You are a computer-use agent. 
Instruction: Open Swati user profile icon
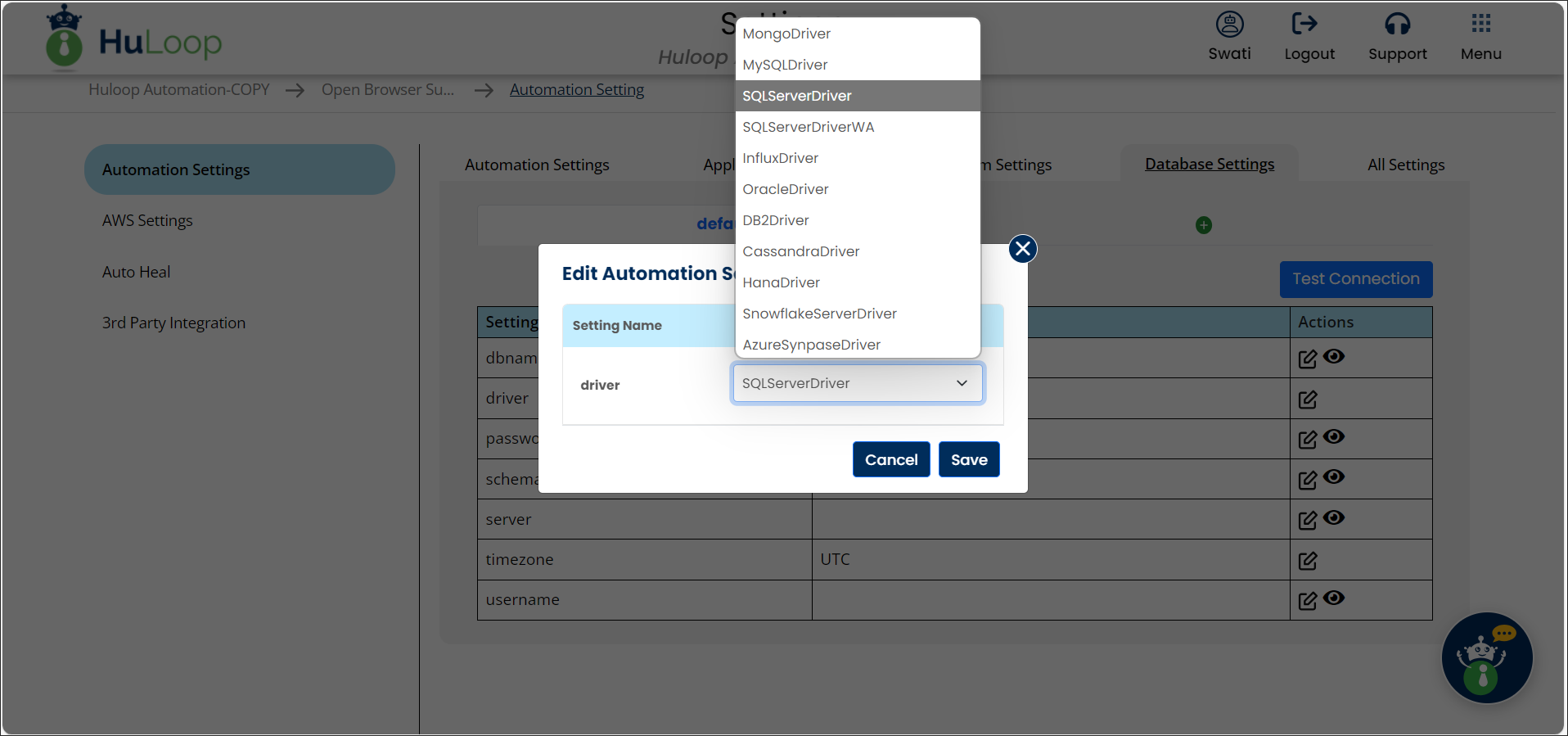(x=1229, y=24)
